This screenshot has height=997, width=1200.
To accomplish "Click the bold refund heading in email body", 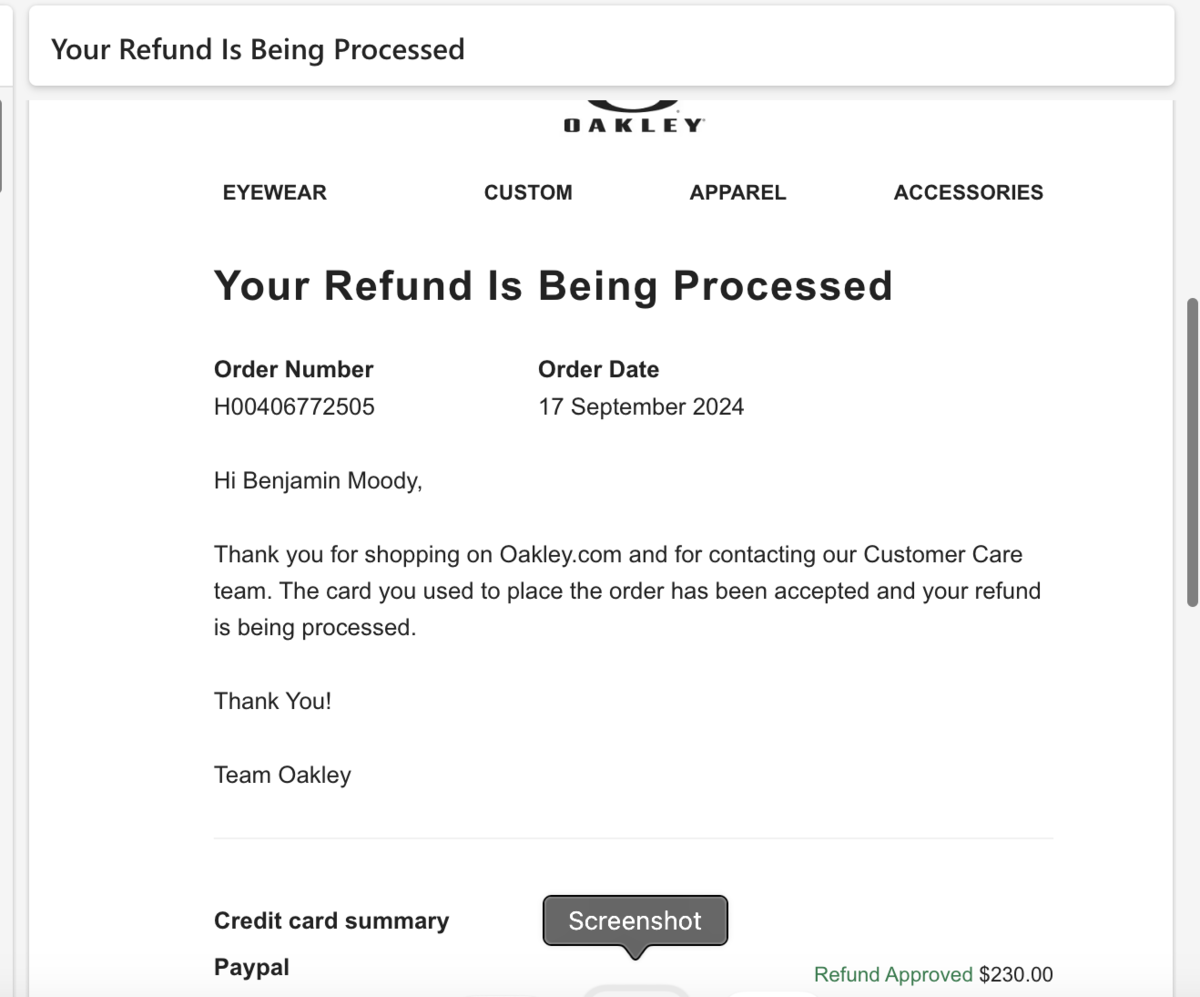I will click(553, 285).
